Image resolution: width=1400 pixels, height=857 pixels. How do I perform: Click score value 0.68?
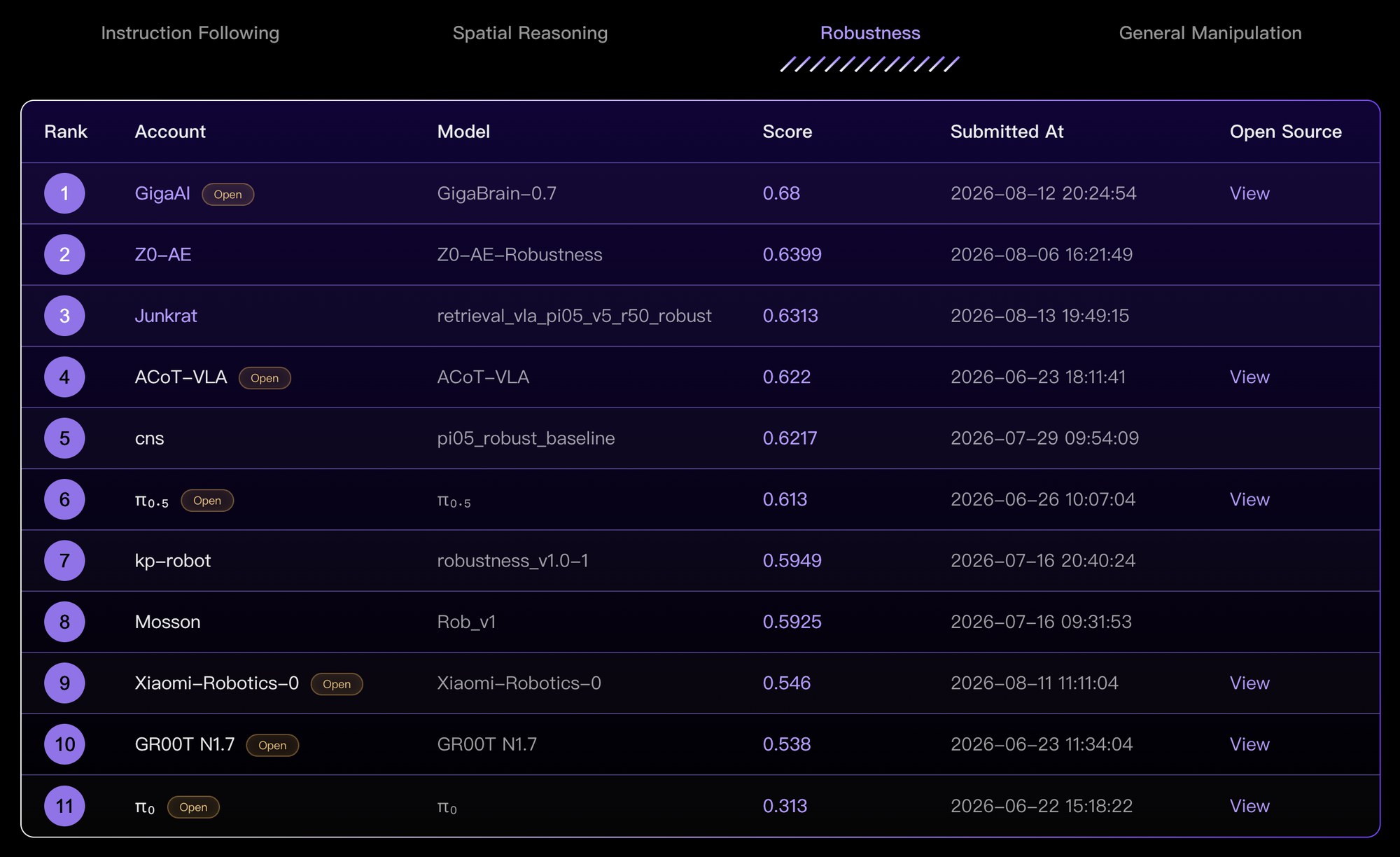pyautogui.click(x=781, y=193)
